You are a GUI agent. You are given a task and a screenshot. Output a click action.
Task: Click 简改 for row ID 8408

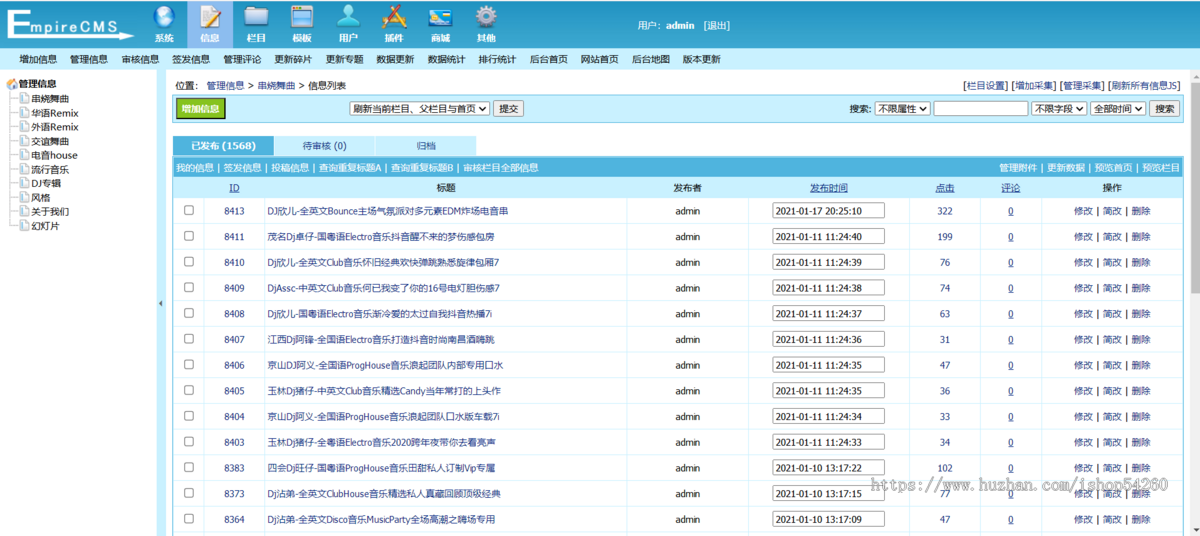tap(1112, 314)
